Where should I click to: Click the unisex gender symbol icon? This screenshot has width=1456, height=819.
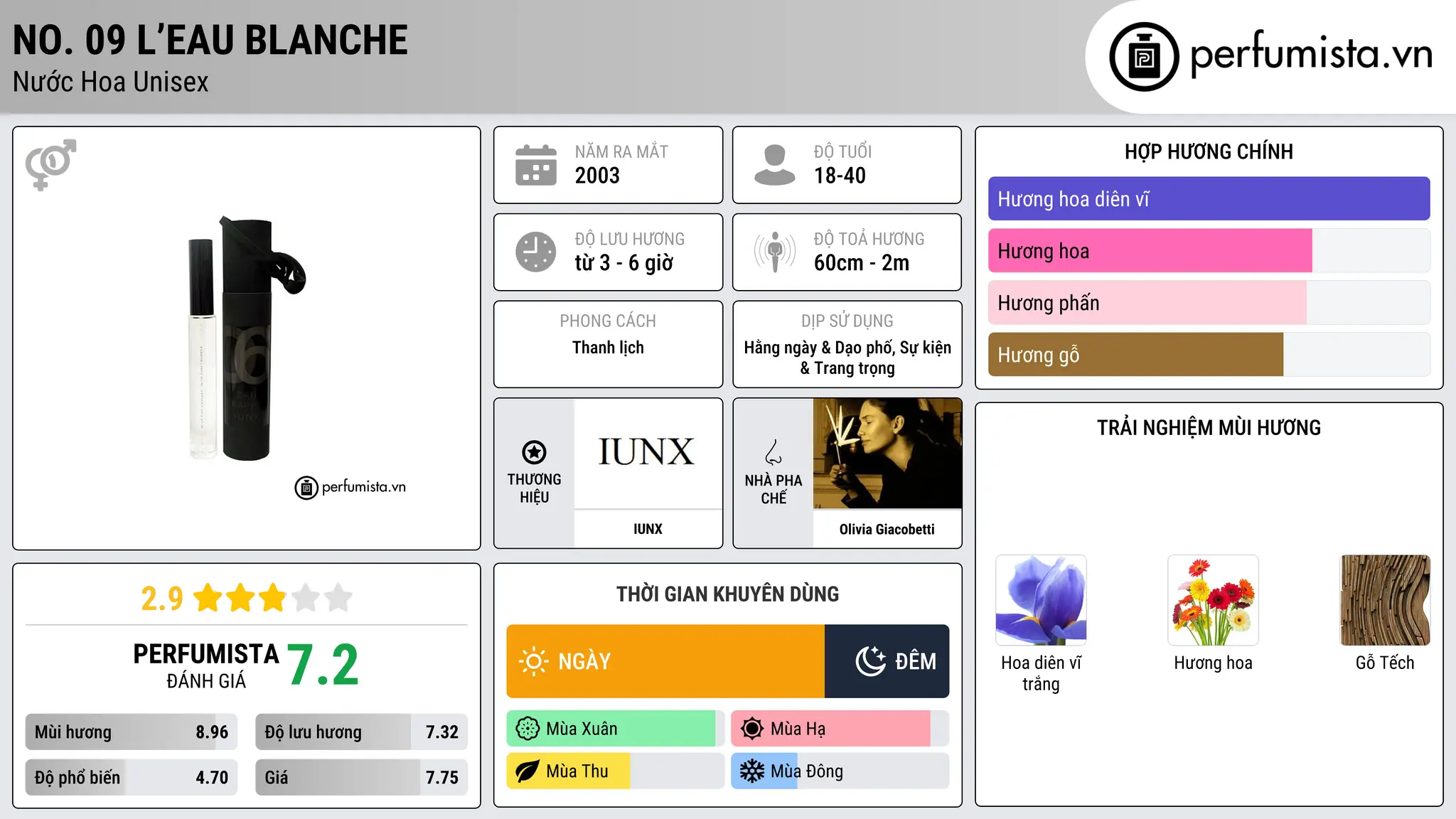[x=50, y=164]
